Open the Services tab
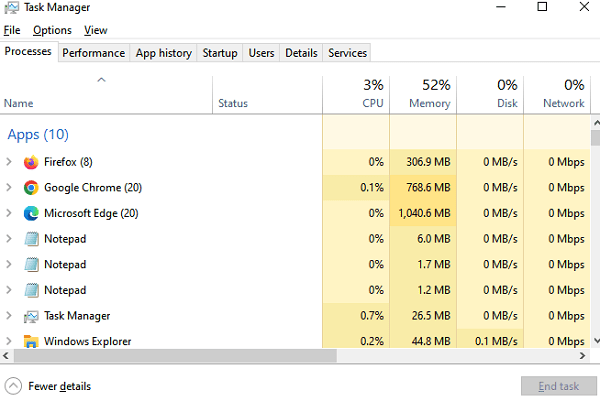Screen dimensions: 600x401 coord(347,53)
